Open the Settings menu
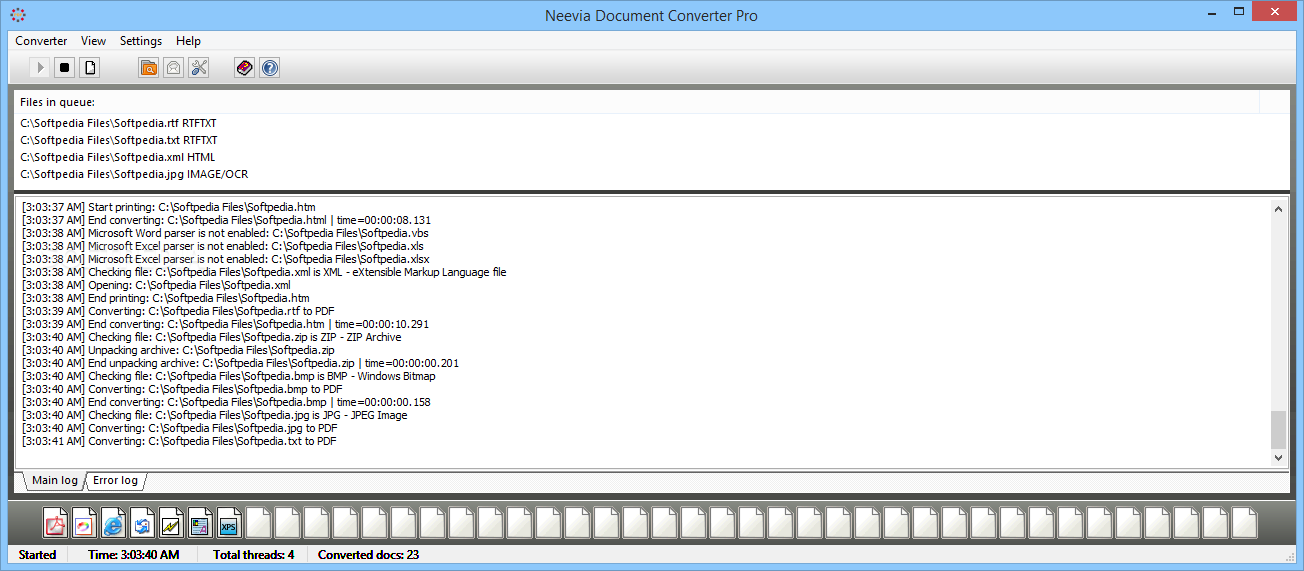 tap(141, 41)
